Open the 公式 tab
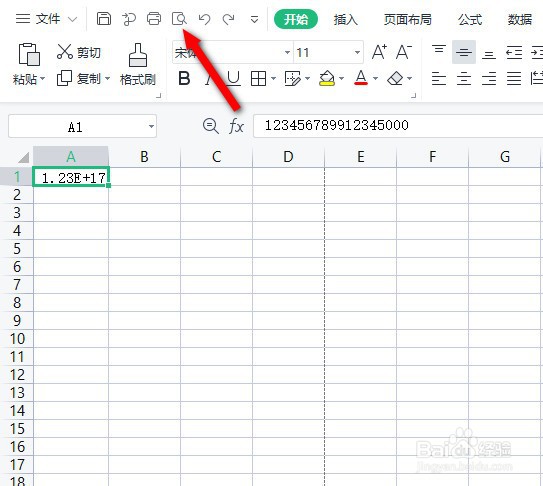543x486 pixels. click(x=470, y=19)
